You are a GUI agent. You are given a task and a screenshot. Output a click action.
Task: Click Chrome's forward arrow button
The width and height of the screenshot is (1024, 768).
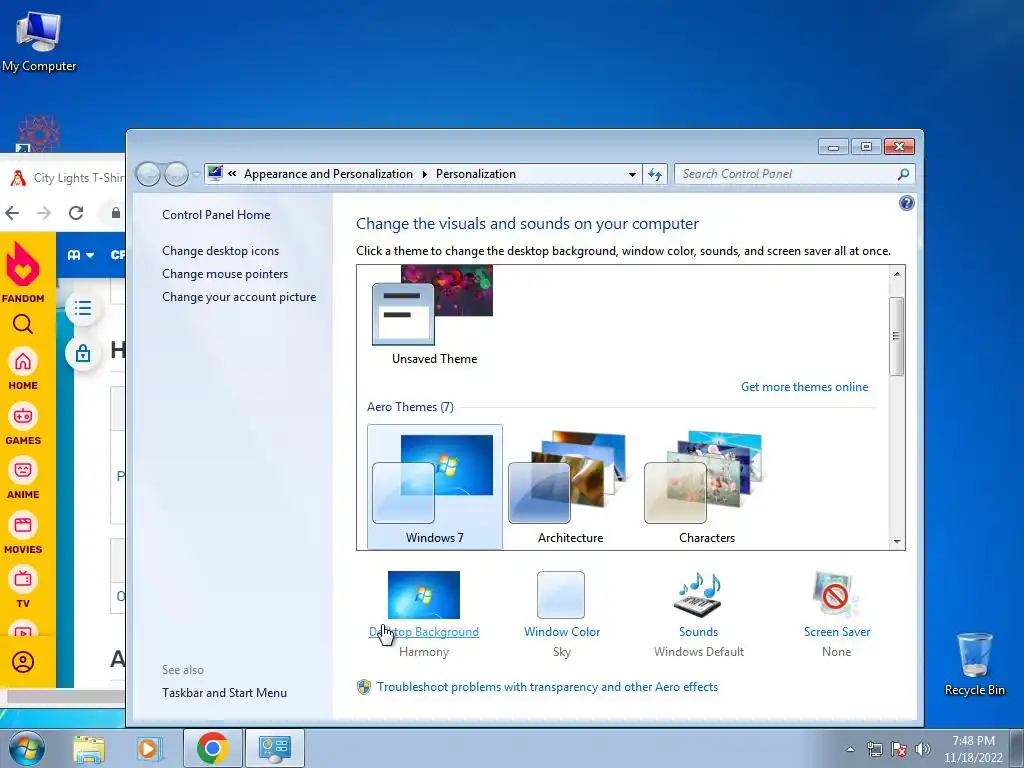pyautogui.click(x=44, y=213)
